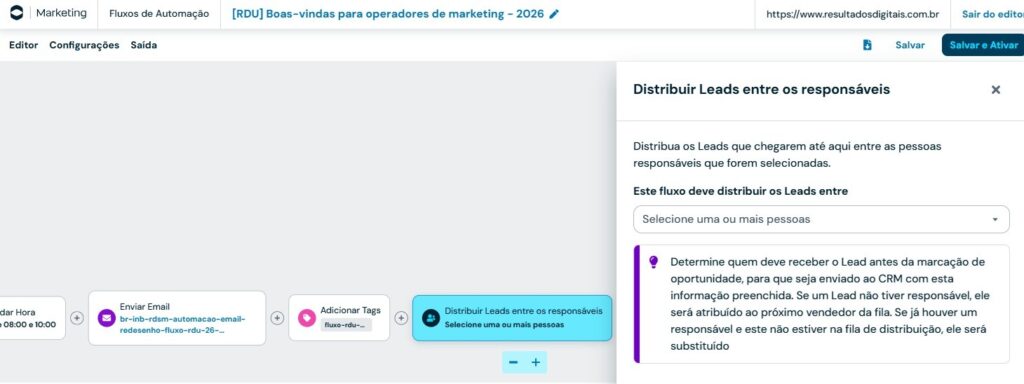This screenshot has height=384, width=1024.
Task: Click the download icon beside Salvar
Action: click(867, 45)
